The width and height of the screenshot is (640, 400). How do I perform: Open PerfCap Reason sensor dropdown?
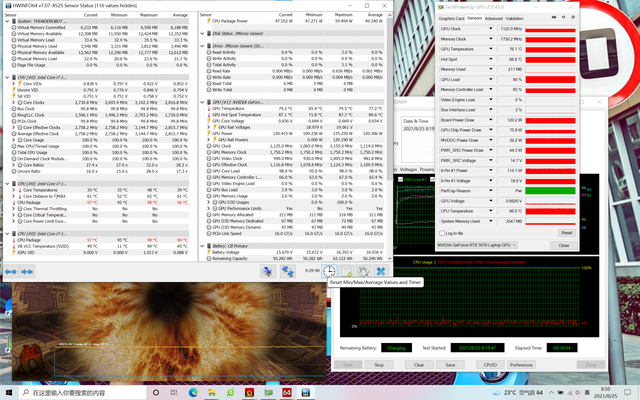(x=491, y=191)
